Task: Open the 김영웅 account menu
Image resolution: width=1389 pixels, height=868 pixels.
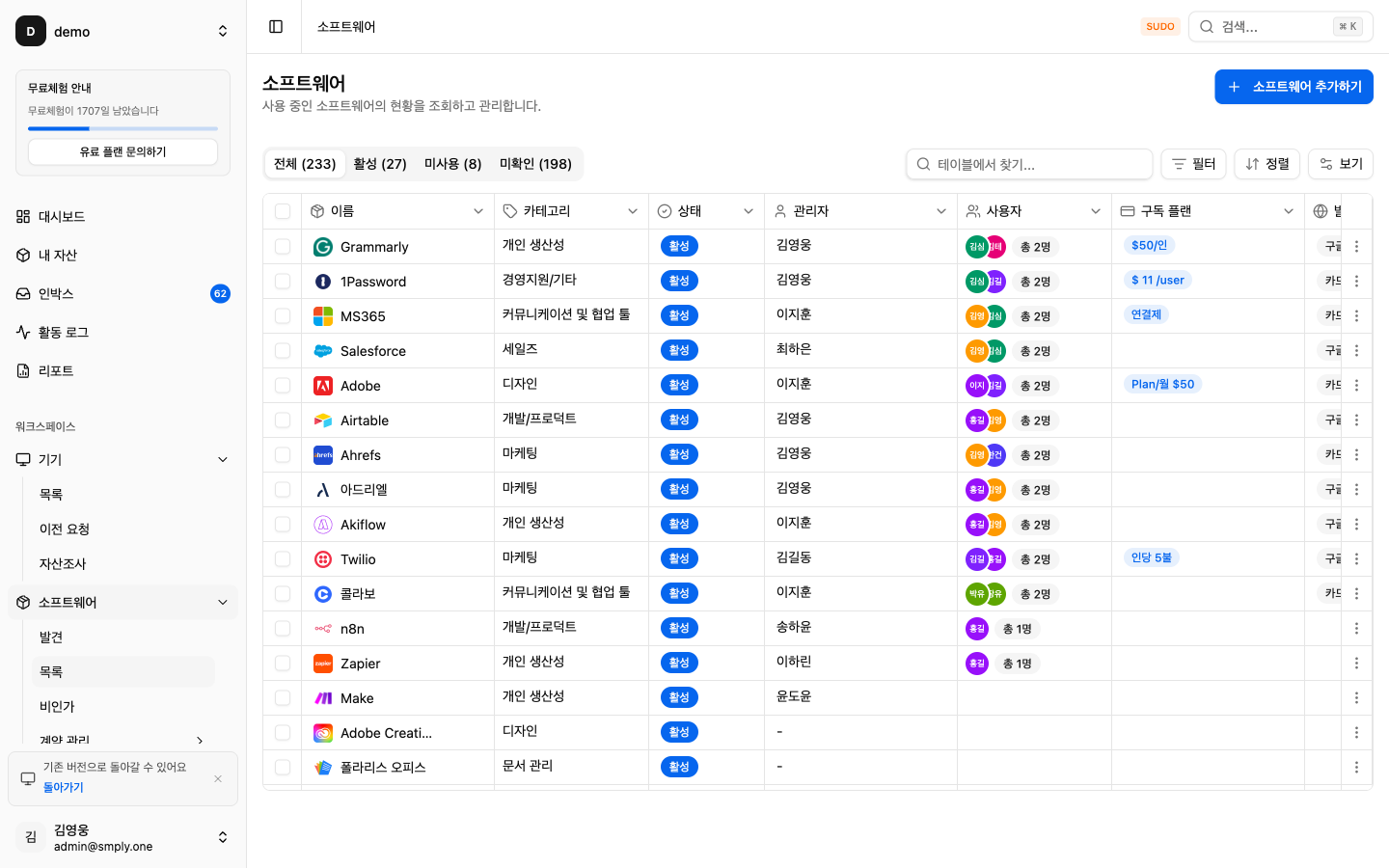Action: (x=123, y=837)
